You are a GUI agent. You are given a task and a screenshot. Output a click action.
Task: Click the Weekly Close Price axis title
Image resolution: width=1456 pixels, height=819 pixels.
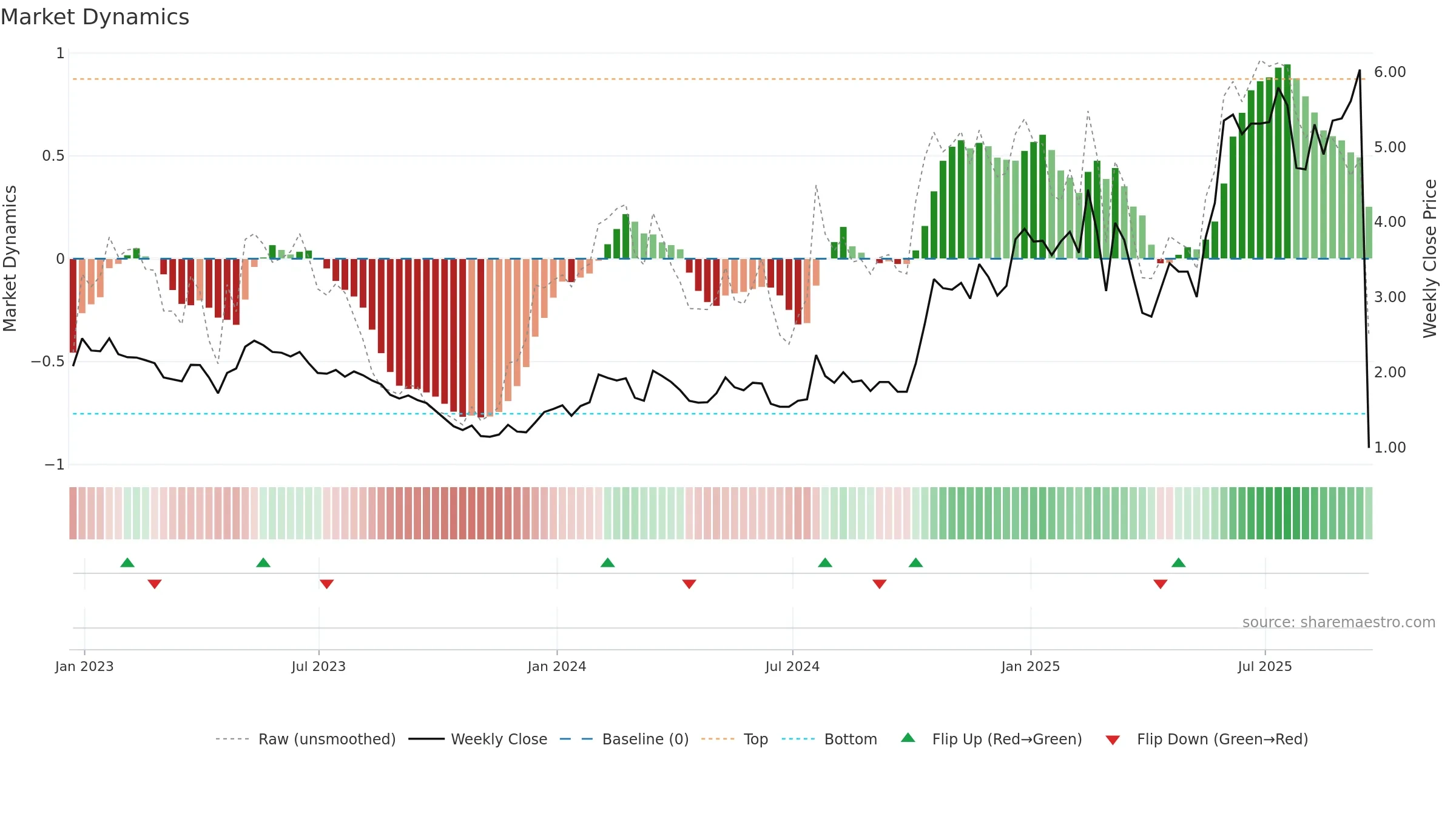coord(1430,258)
